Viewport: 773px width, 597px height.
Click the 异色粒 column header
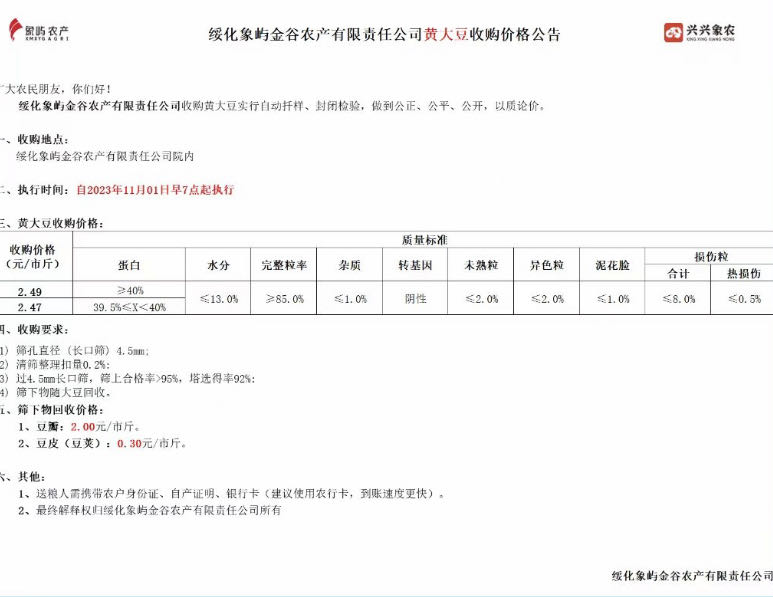(x=547, y=265)
